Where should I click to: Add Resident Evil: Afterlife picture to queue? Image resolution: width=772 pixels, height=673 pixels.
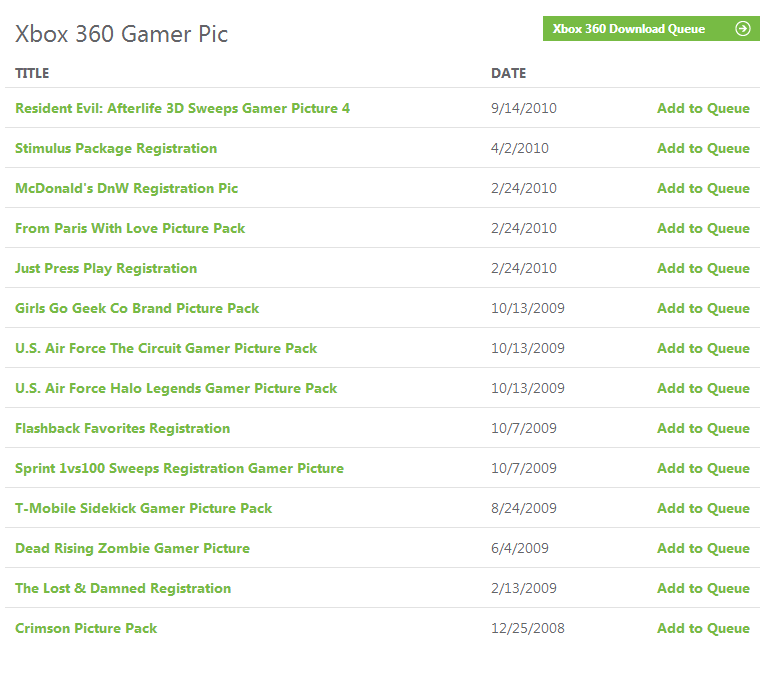click(x=703, y=108)
